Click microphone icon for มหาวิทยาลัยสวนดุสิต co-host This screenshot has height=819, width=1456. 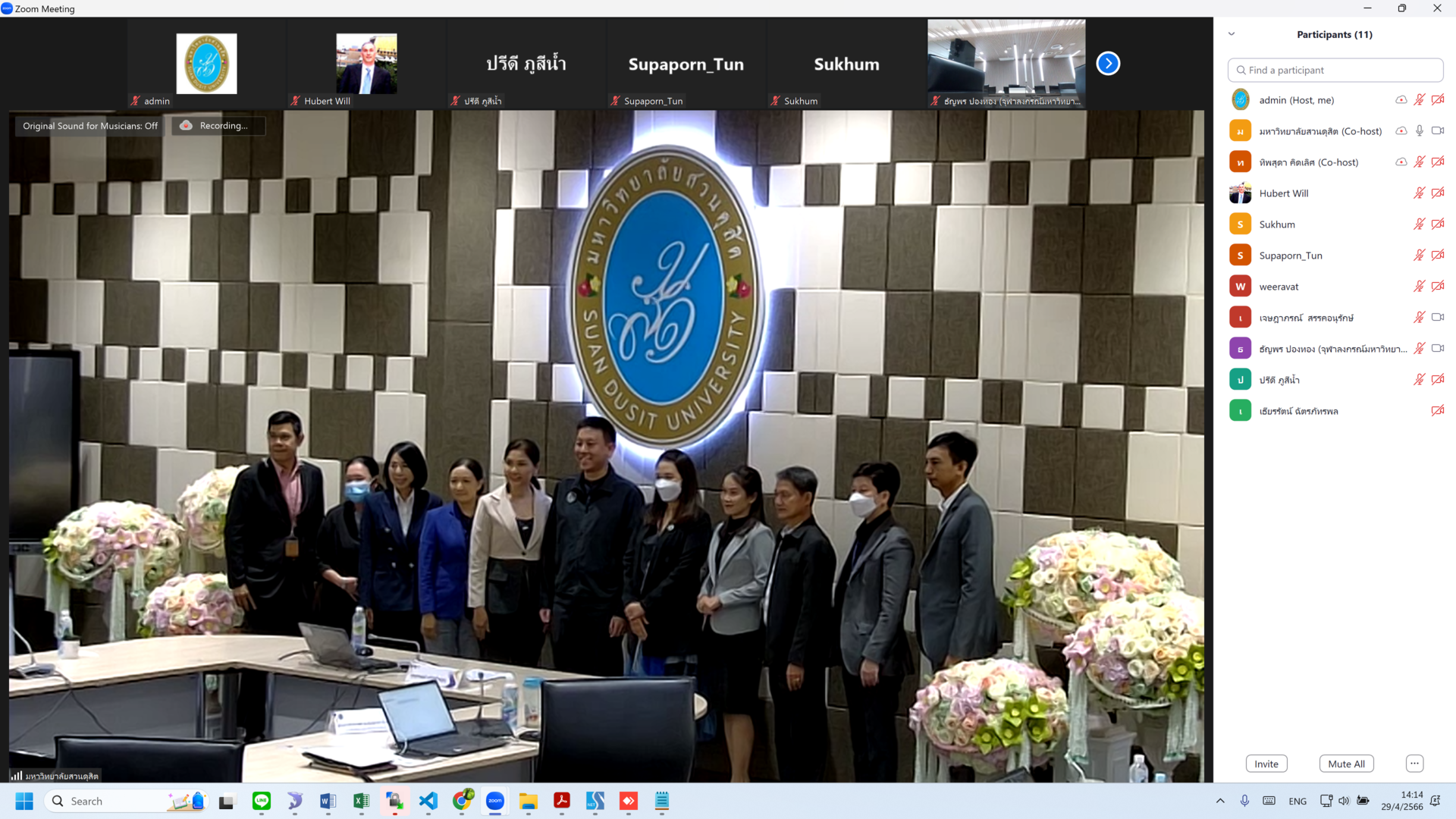click(x=1419, y=131)
